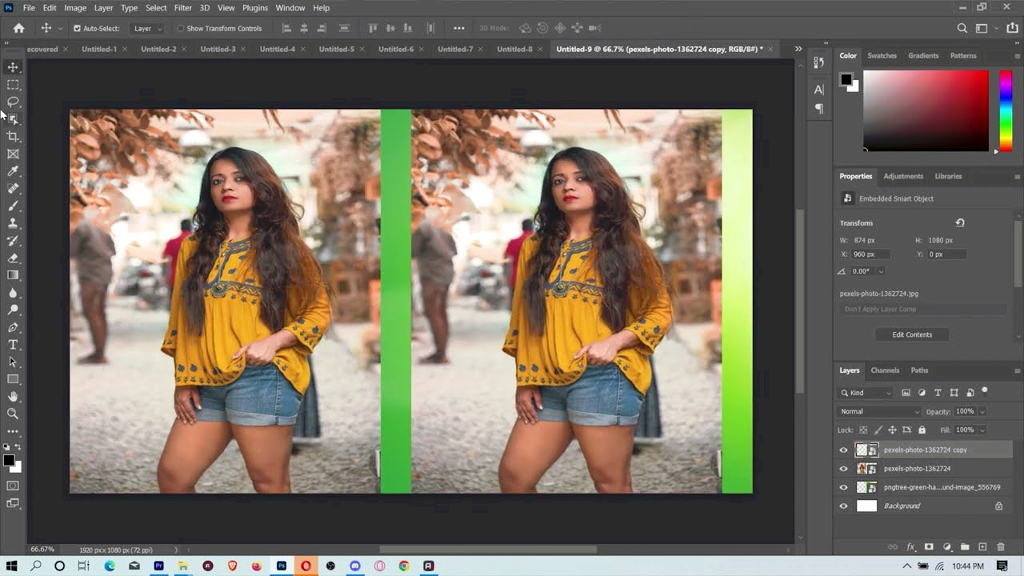Click the Add layer mask icon
The height and width of the screenshot is (576, 1024).
(x=928, y=547)
